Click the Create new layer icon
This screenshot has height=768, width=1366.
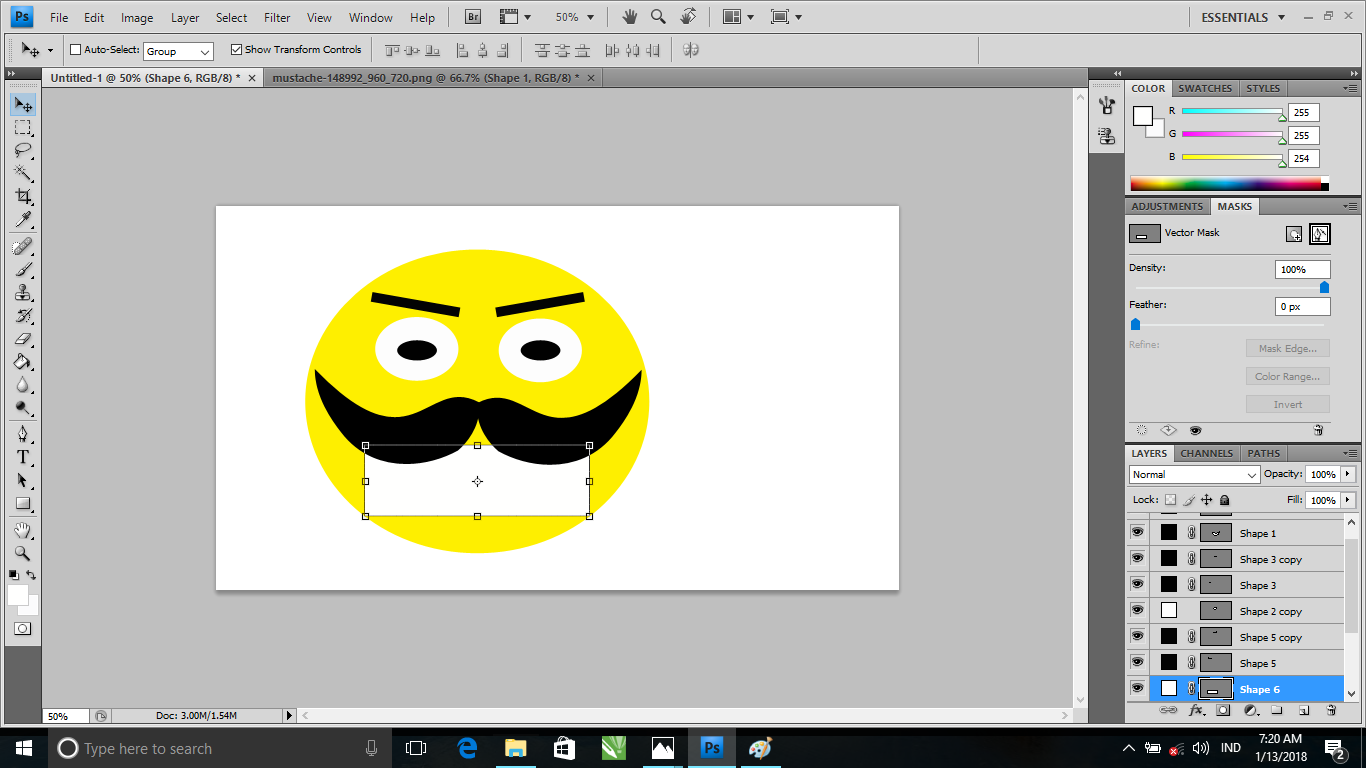pyautogui.click(x=1304, y=709)
